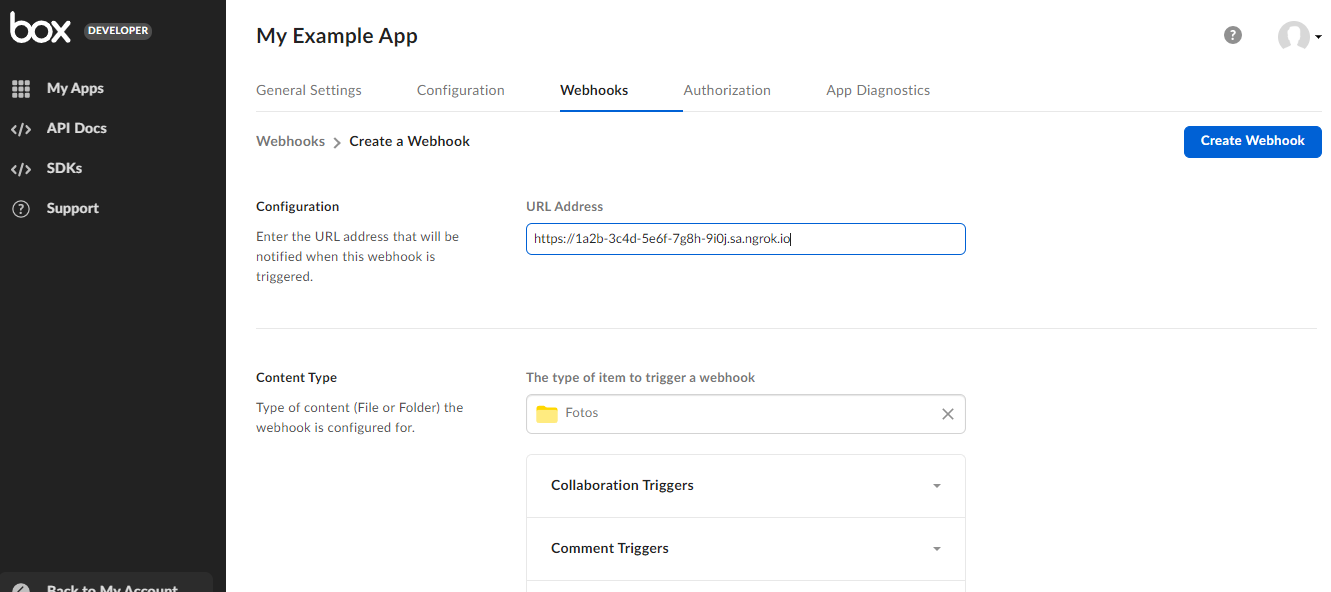Image resolution: width=1331 pixels, height=592 pixels.
Task: Click the Fotos content type selector
Action: click(746, 414)
